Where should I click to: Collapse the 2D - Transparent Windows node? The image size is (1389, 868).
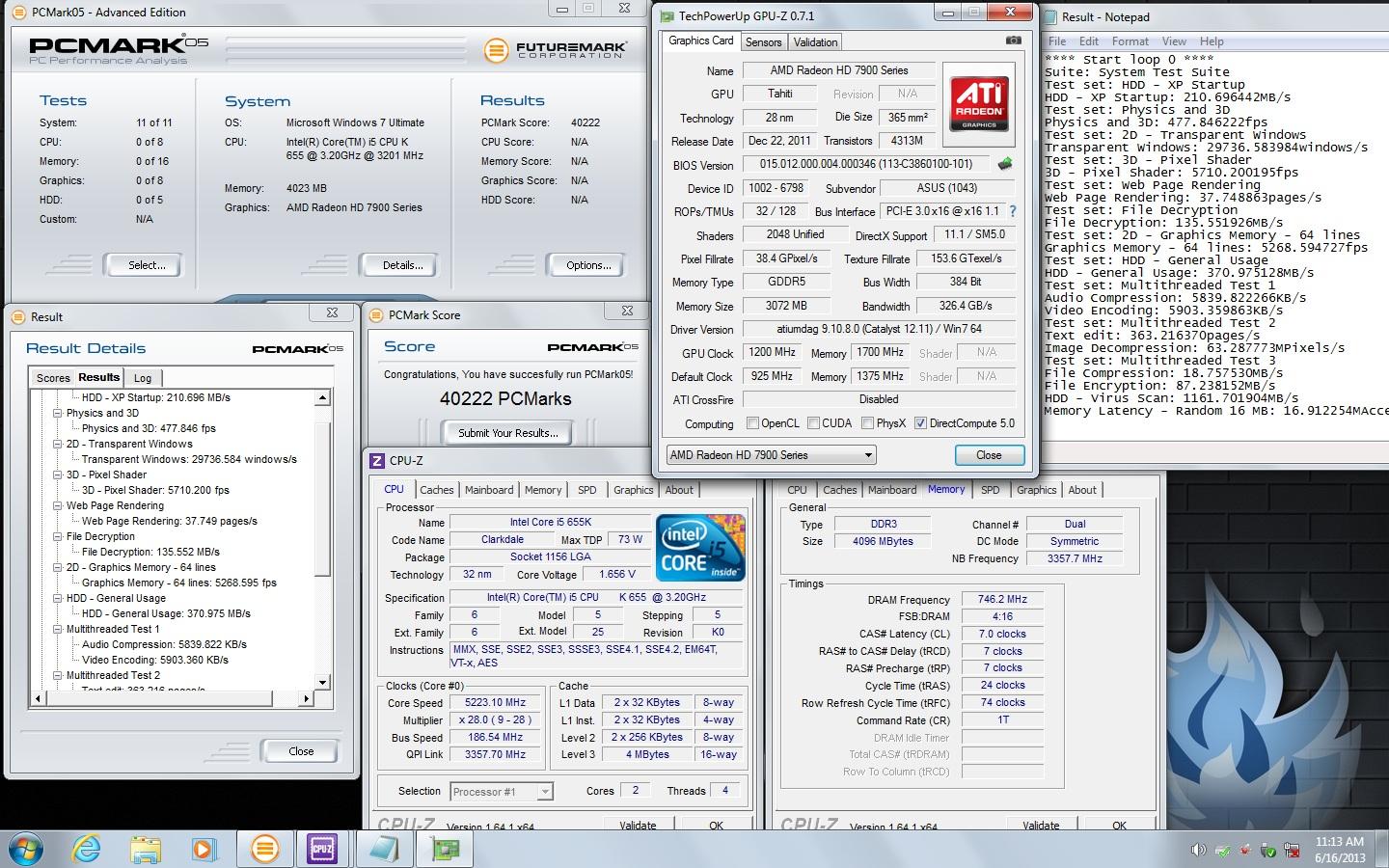click(58, 444)
